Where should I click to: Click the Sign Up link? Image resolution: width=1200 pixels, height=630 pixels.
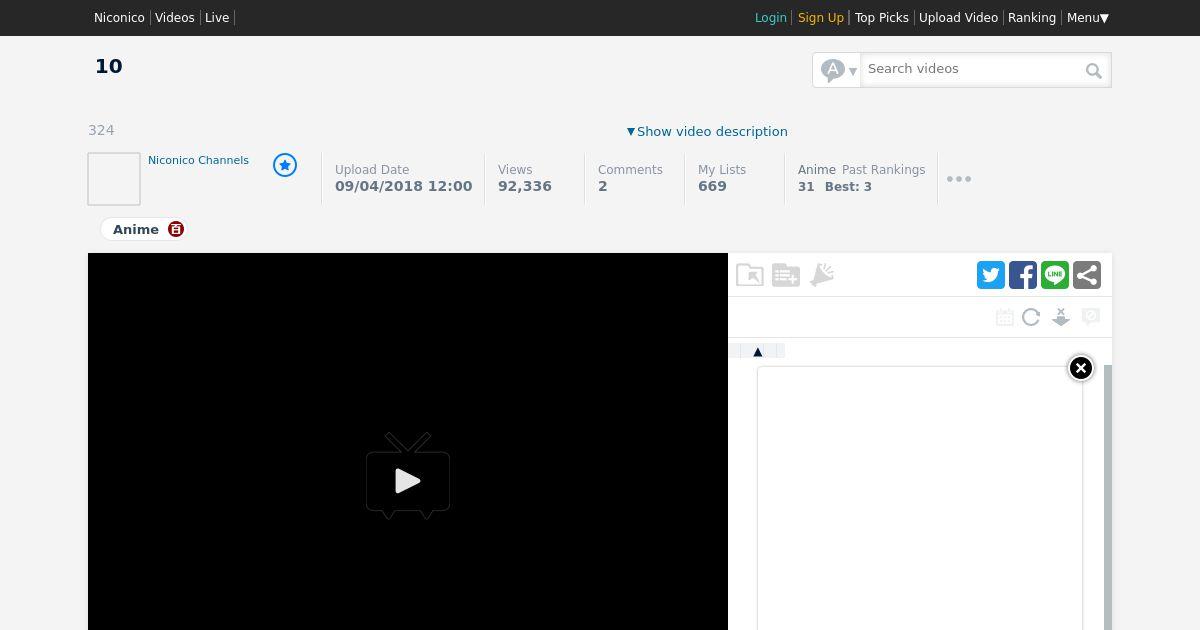tap(821, 18)
